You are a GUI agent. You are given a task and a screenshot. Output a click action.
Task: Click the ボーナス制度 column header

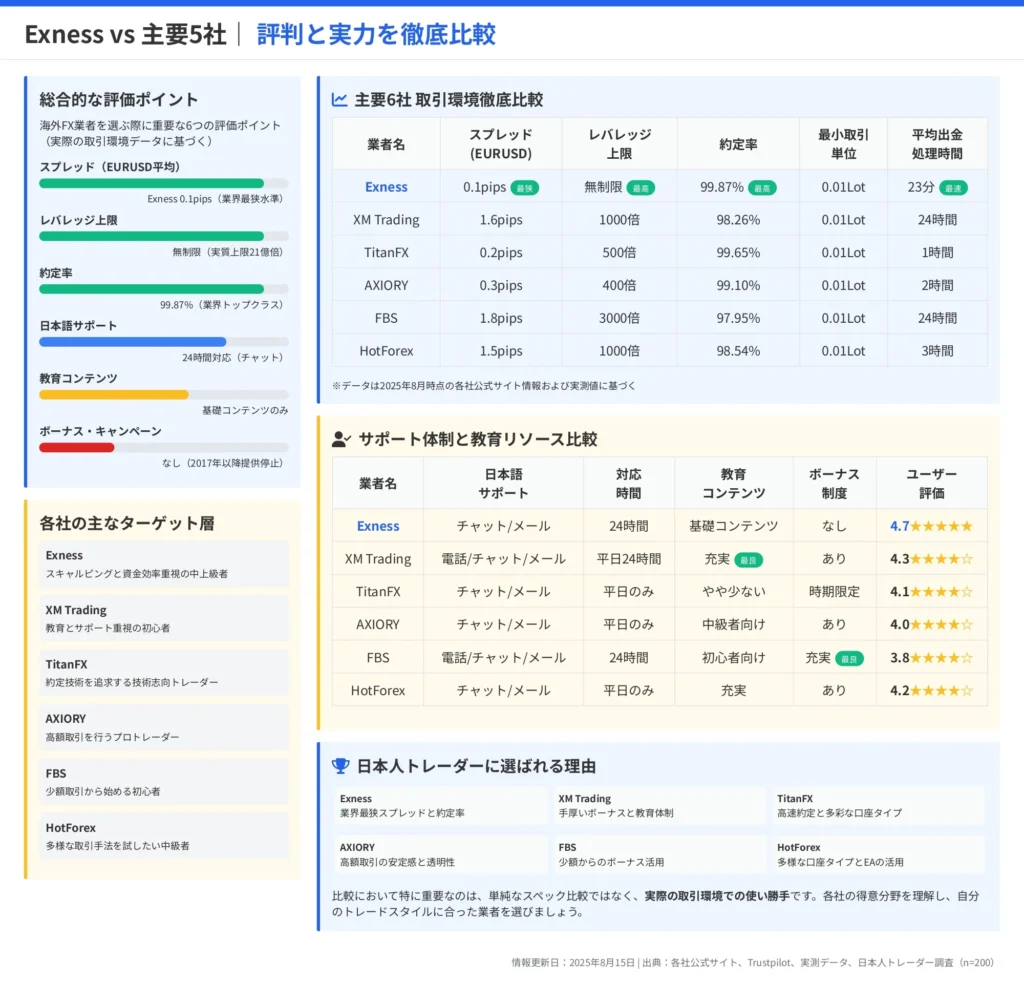pos(834,484)
